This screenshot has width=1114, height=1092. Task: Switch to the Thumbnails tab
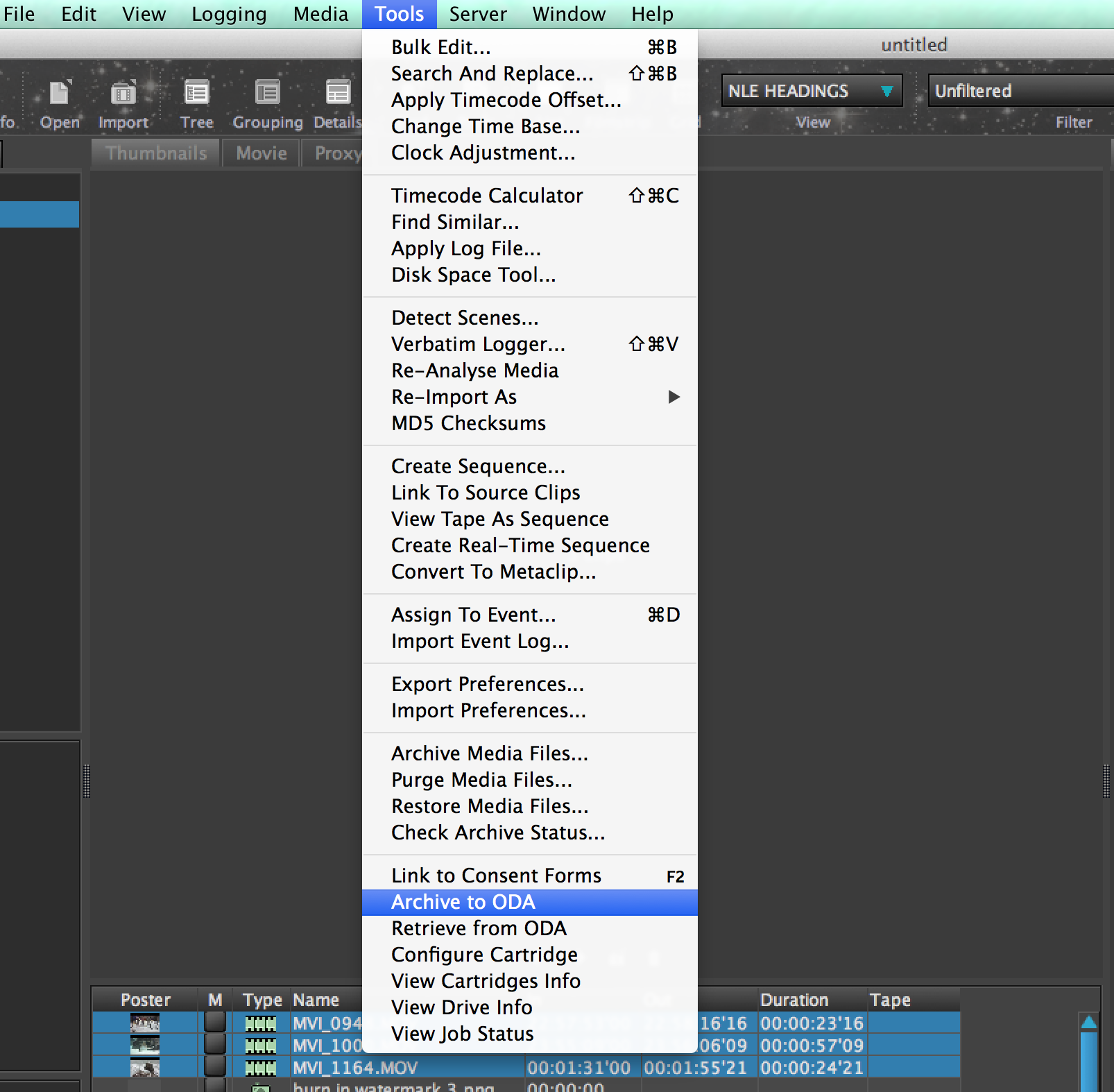[x=156, y=153]
